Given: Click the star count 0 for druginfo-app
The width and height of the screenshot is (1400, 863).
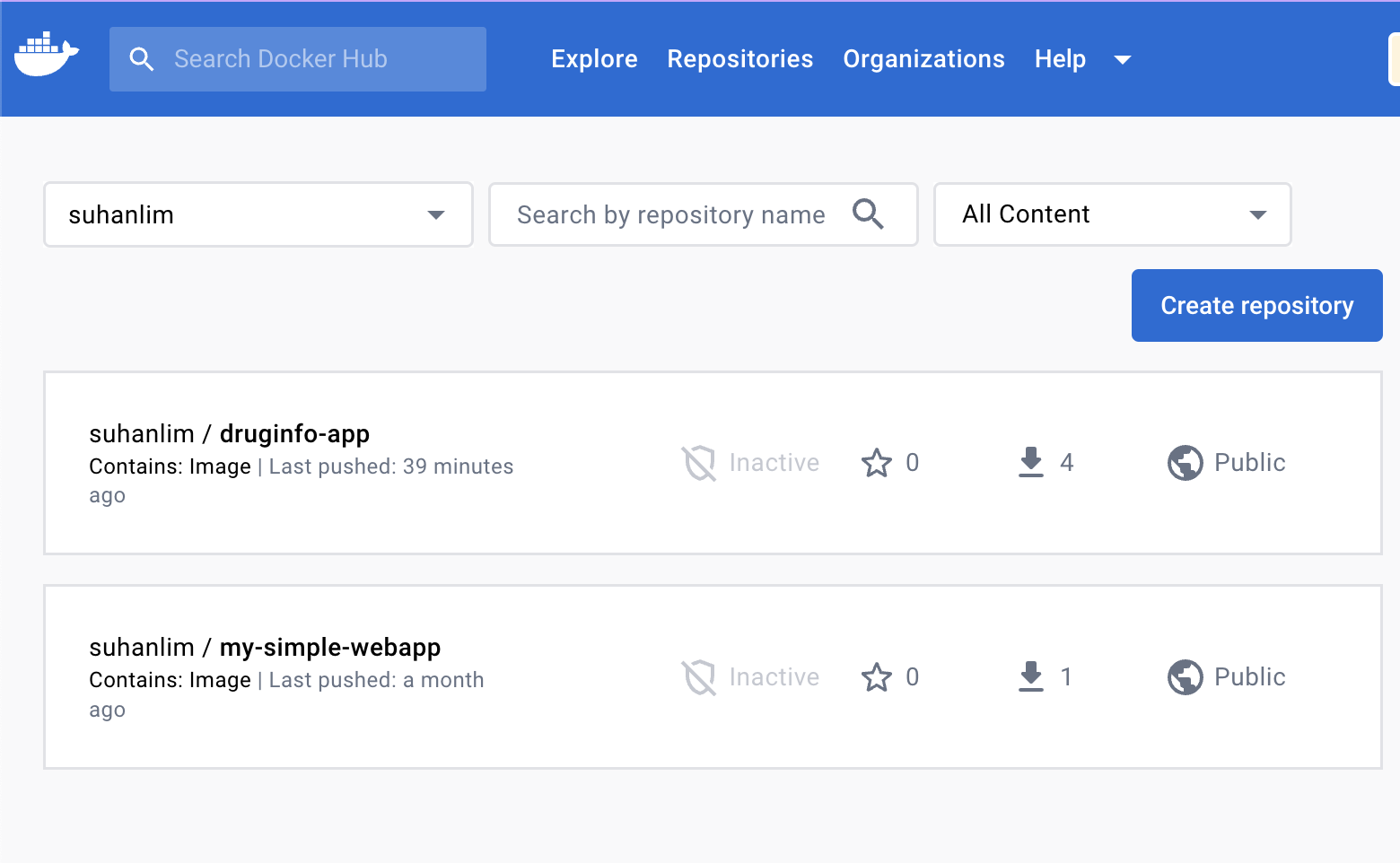Looking at the screenshot, I should 912,463.
